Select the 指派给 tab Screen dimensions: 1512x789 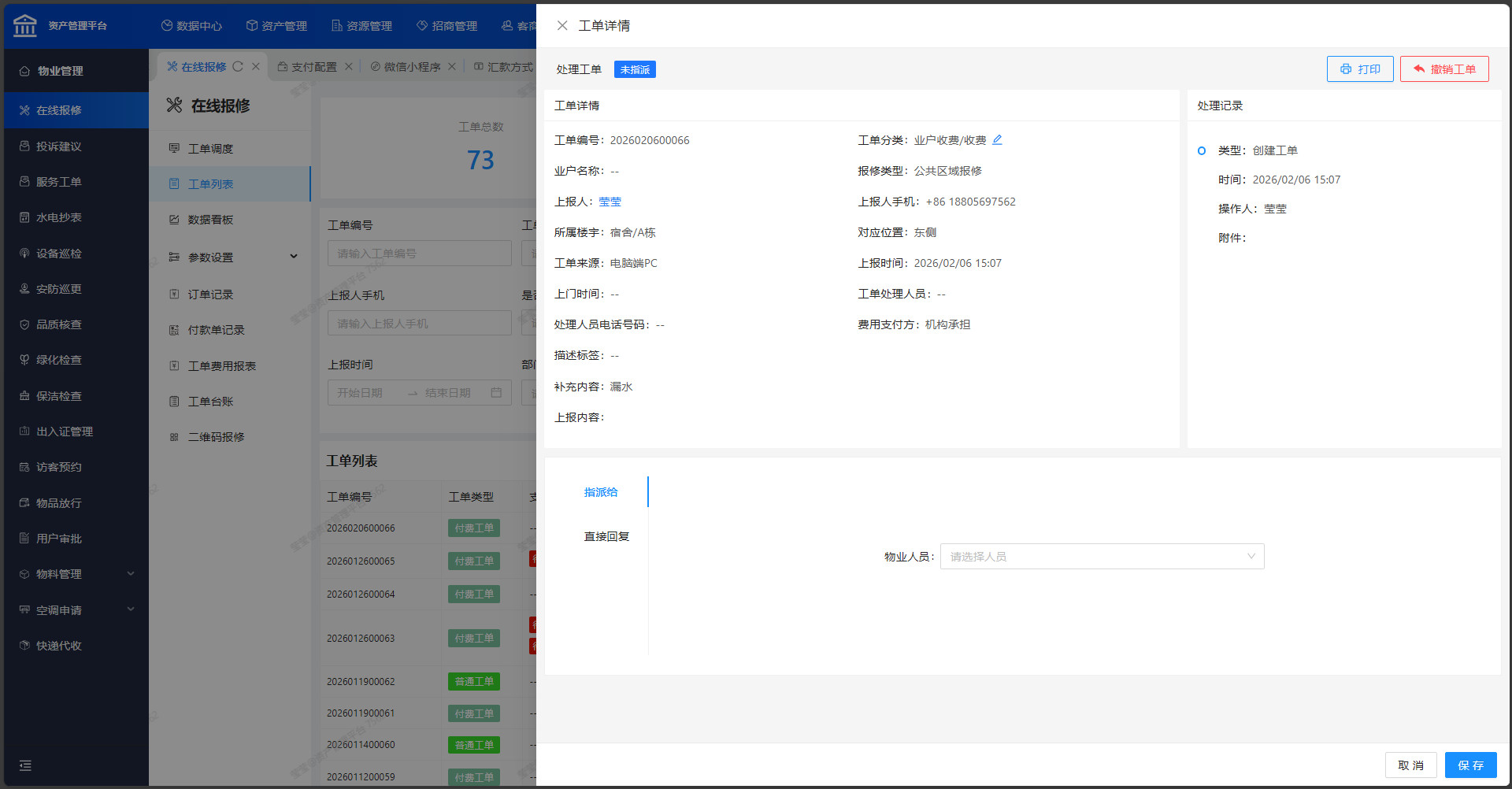(x=601, y=492)
